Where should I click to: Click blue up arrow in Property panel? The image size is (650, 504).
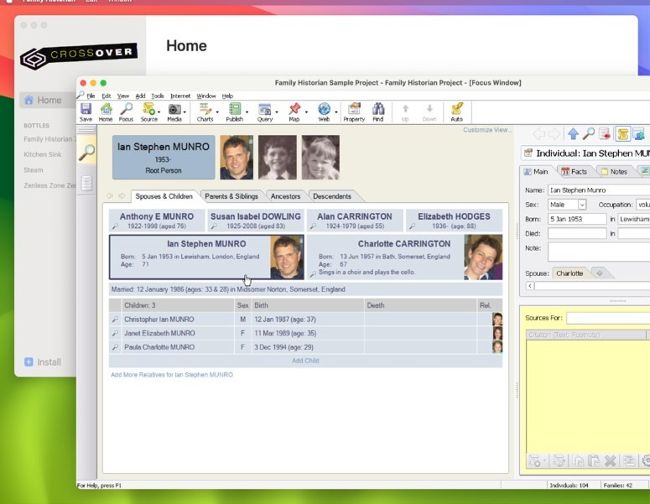573,133
